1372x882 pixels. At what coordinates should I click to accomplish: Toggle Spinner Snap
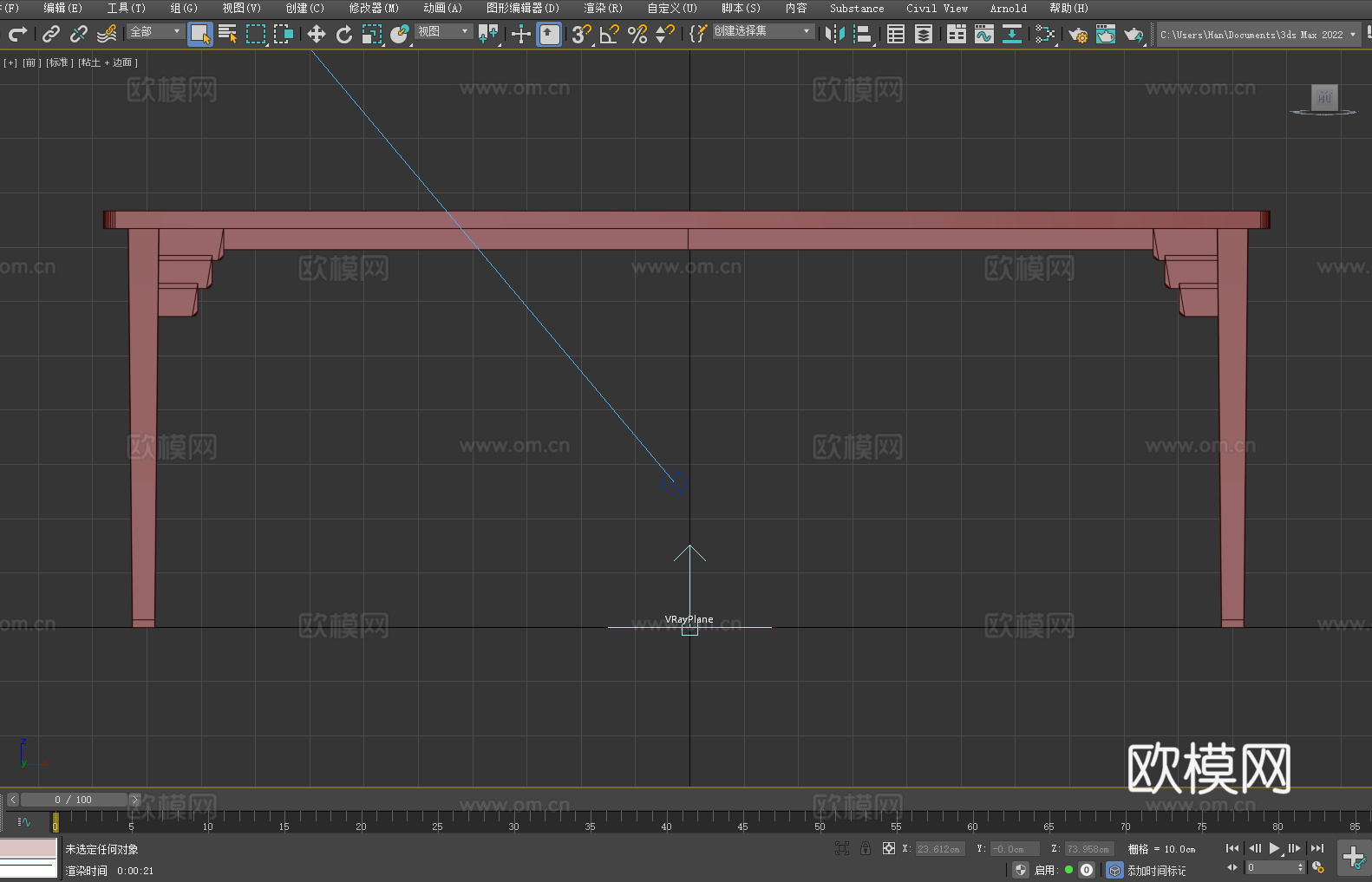click(x=665, y=34)
